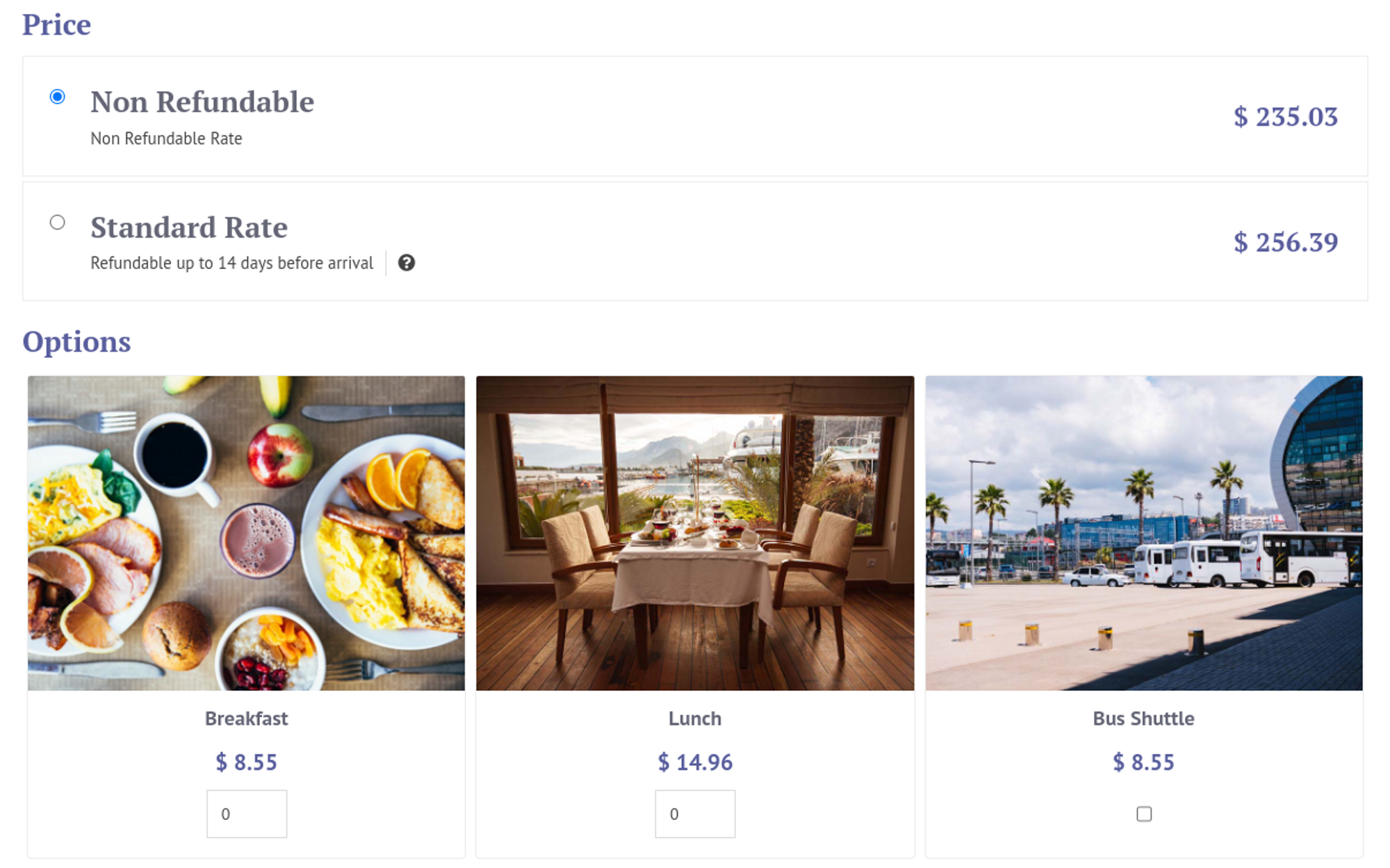This screenshot has height=868, width=1390.
Task: Click the 'Non Refundable Rate' description text
Action: [x=166, y=139]
